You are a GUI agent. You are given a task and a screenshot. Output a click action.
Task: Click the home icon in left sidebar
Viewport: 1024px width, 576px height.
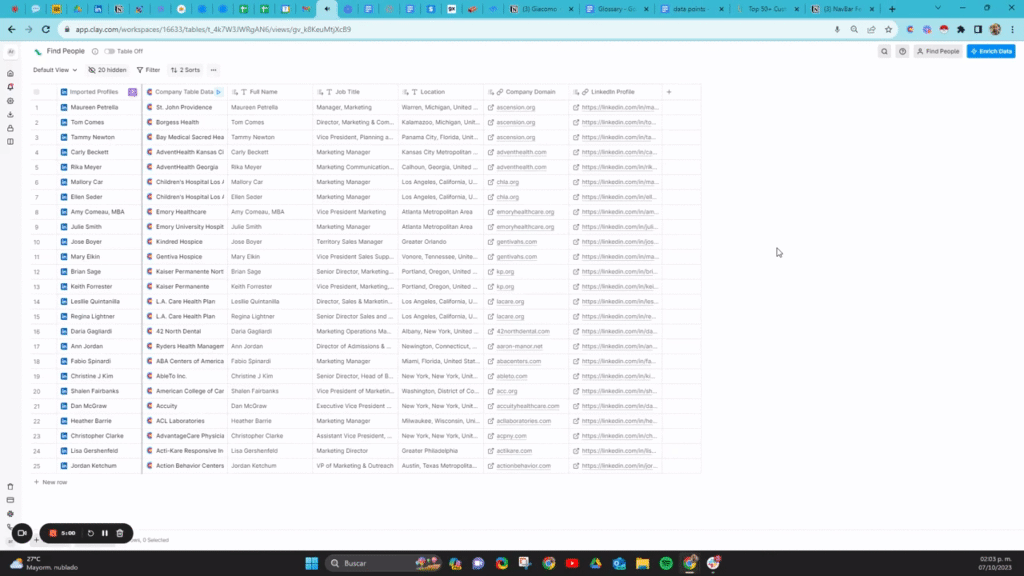coord(10,73)
